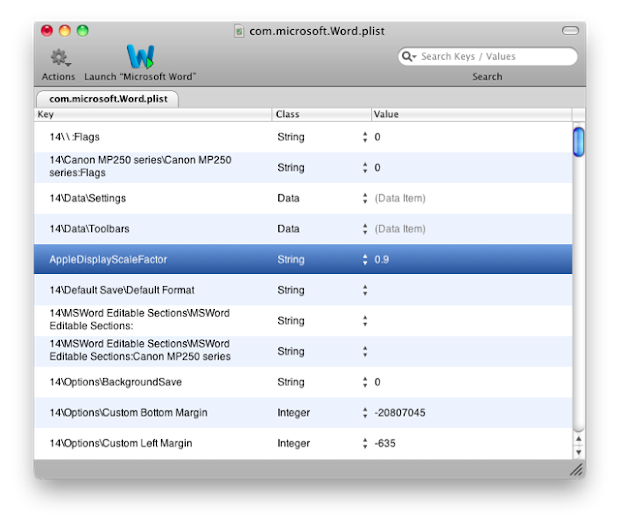Click (Data Item) value for 14\Data\Toolbars
The width and height of the screenshot is (620, 526).
pos(400,229)
